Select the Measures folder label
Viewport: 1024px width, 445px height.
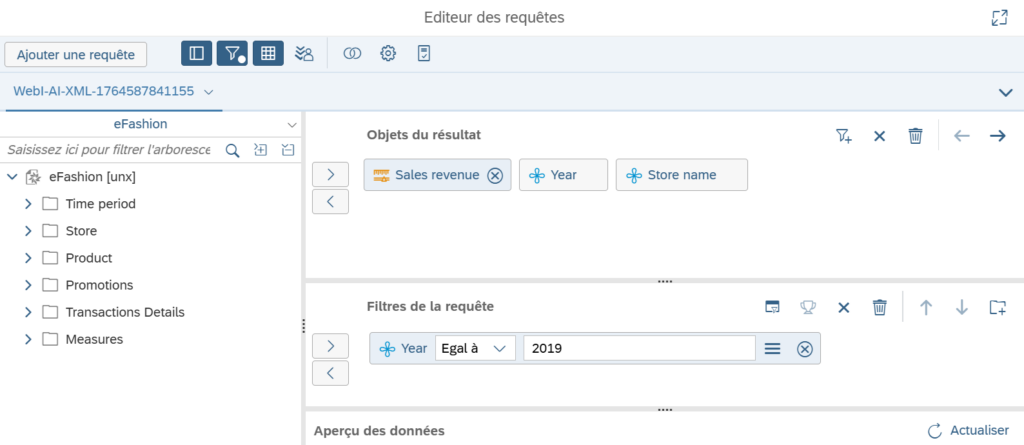[x=94, y=339]
